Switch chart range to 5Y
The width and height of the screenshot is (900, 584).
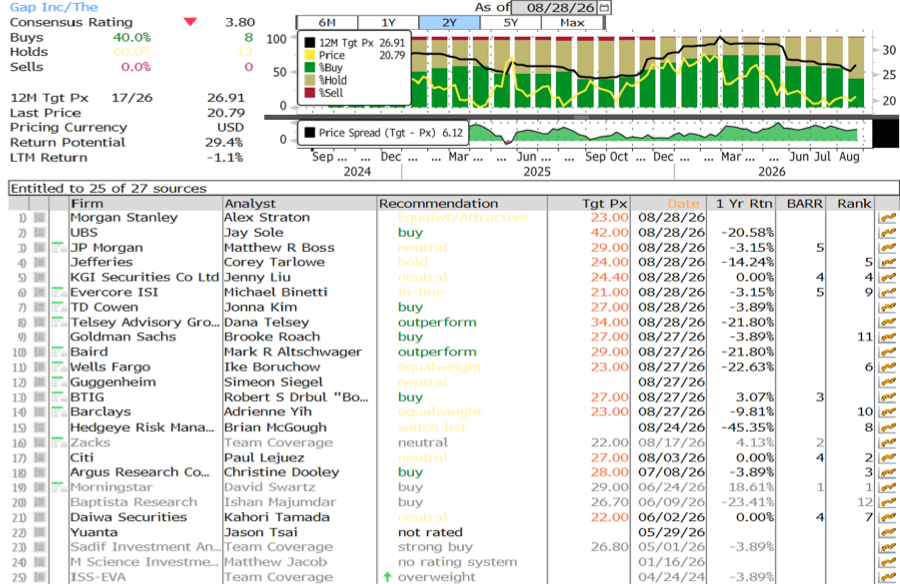coord(511,22)
